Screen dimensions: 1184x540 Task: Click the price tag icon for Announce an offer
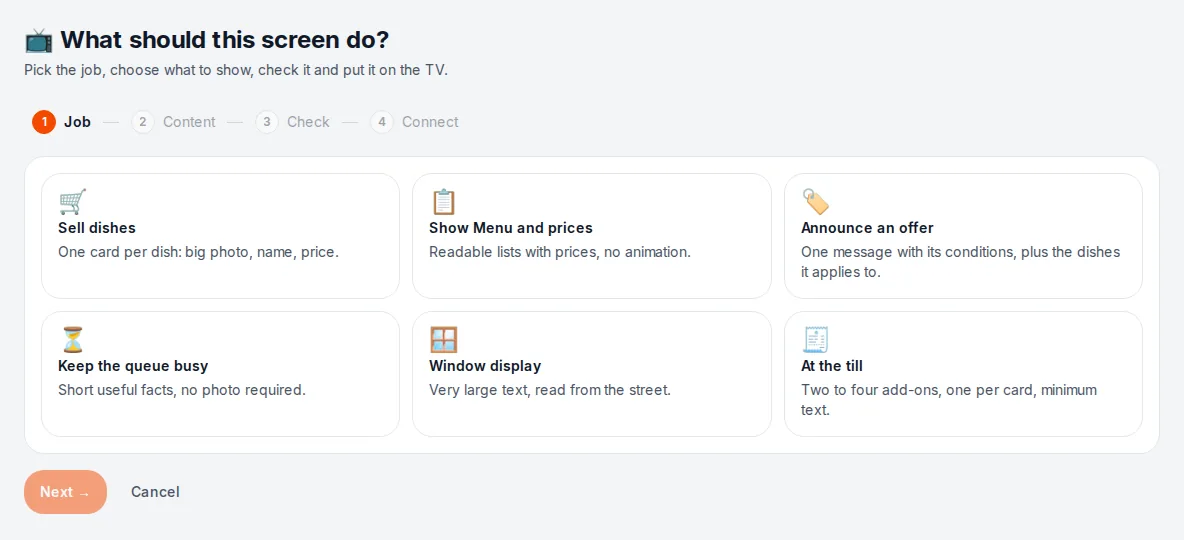816,202
